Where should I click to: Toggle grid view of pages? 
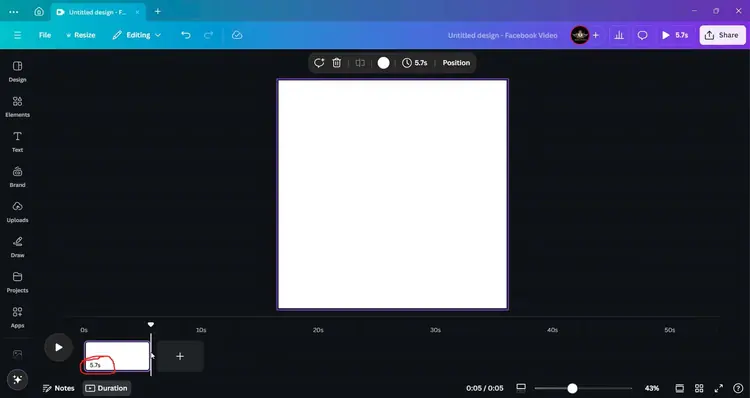click(x=699, y=388)
